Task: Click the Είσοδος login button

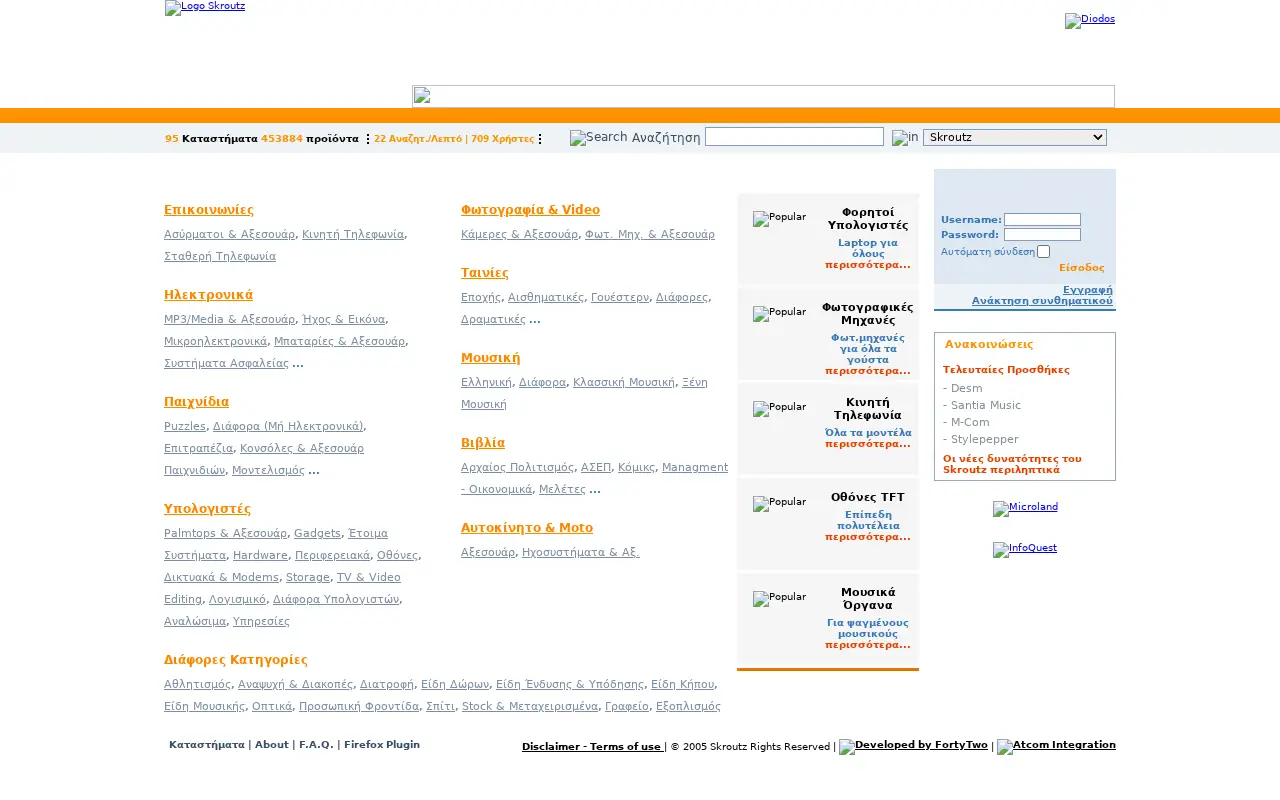Action: [1082, 268]
